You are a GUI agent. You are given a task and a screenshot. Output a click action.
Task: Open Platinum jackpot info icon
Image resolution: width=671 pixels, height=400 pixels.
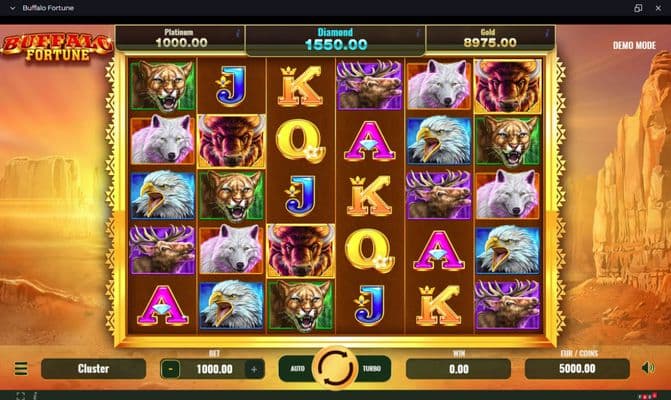pos(238,33)
